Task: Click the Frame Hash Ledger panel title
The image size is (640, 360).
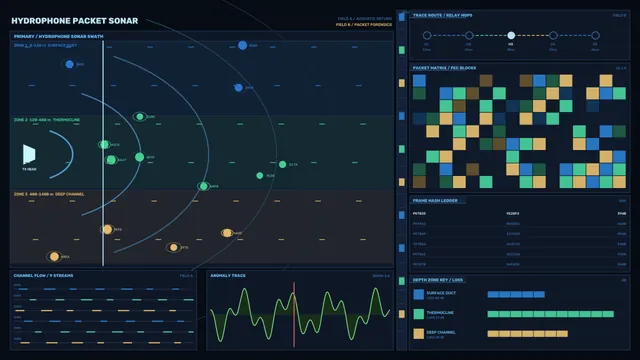Action: pos(435,200)
